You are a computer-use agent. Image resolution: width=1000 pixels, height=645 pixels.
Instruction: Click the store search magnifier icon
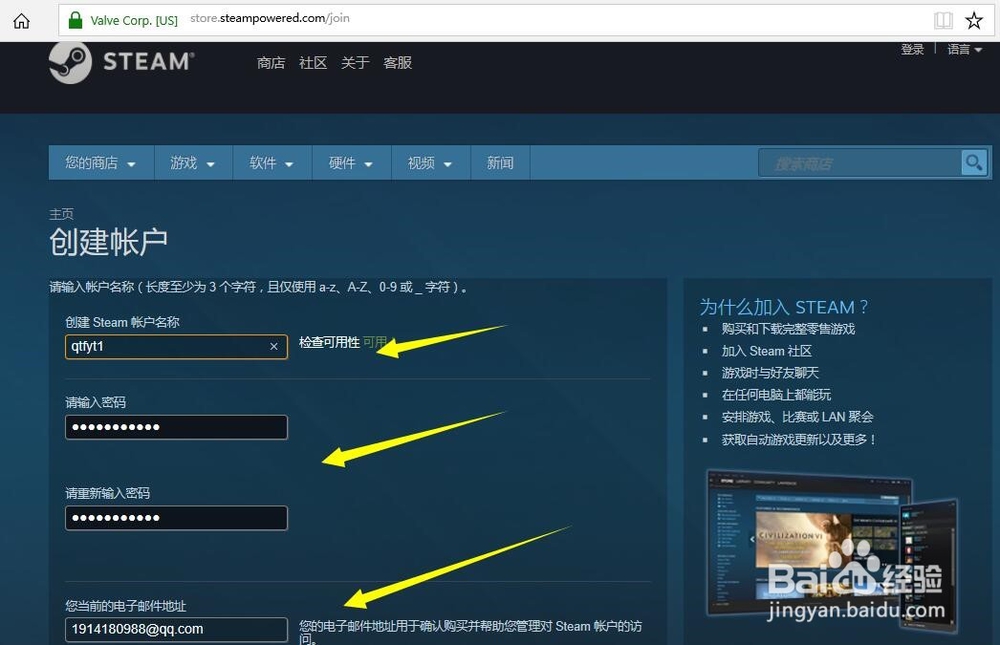click(x=974, y=163)
